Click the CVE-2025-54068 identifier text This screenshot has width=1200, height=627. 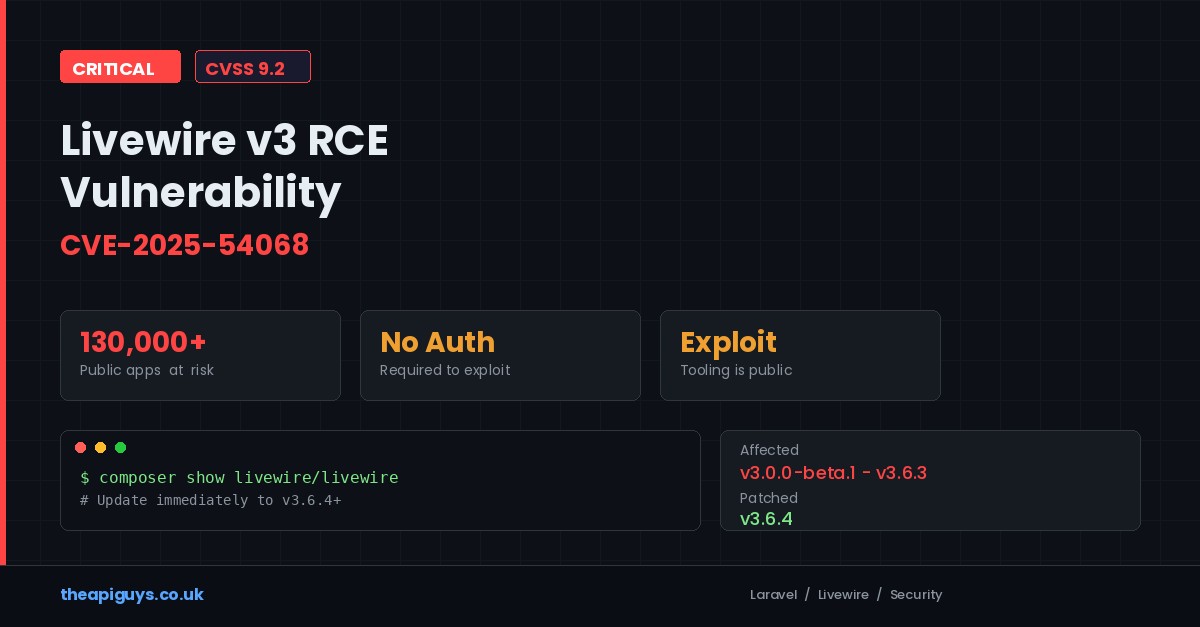[x=184, y=245]
